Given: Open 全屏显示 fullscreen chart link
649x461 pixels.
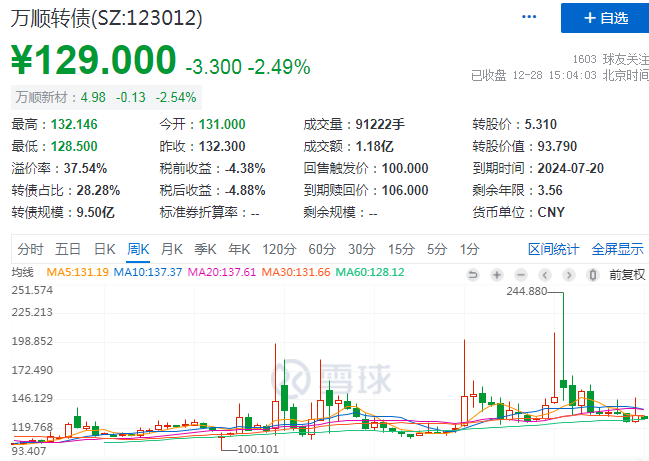Looking at the screenshot, I should pos(618,249).
